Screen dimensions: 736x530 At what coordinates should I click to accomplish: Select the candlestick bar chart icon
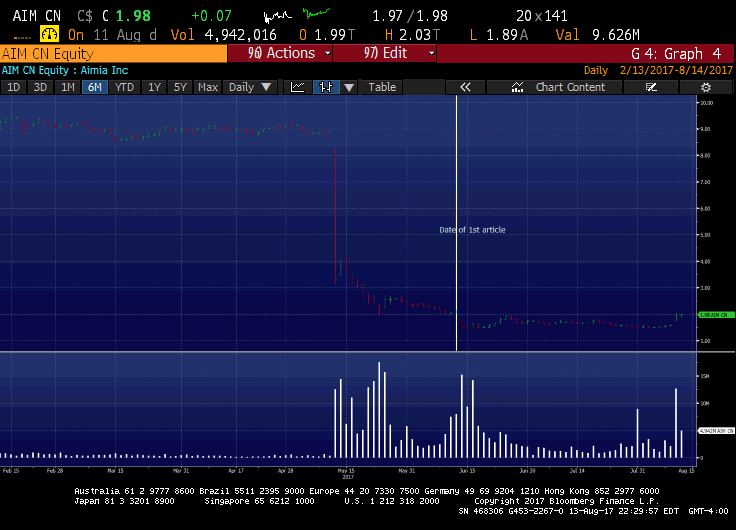click(326, 87)
